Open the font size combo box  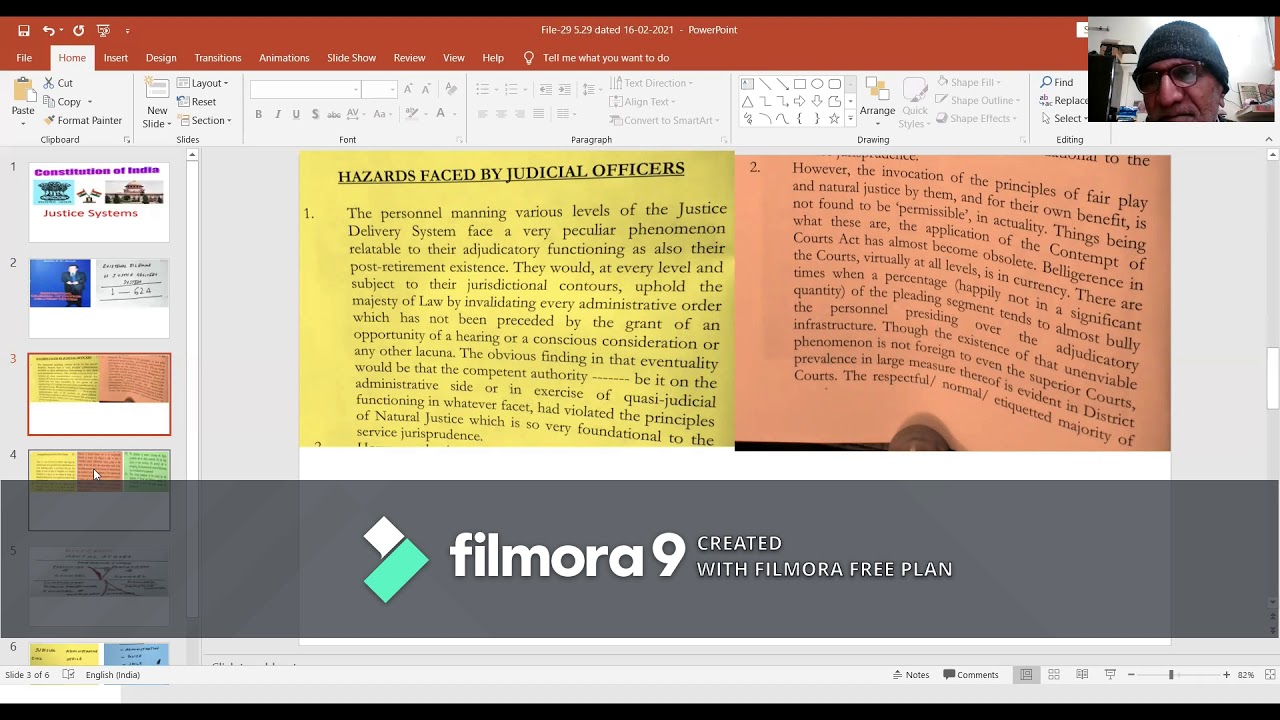[x=380, y=90]
